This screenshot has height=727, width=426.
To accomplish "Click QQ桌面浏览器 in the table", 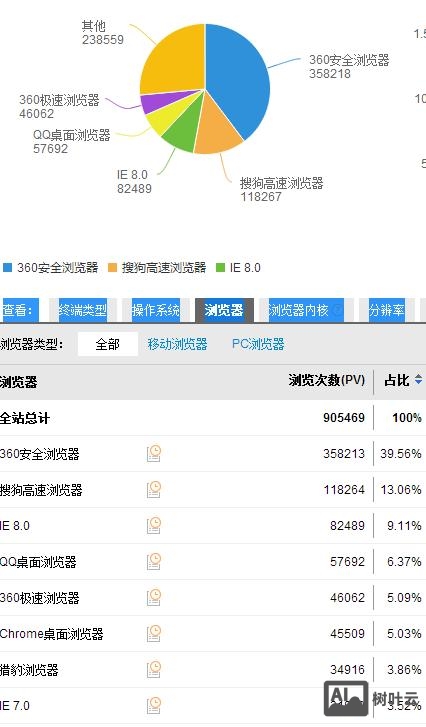I will 38,562.
